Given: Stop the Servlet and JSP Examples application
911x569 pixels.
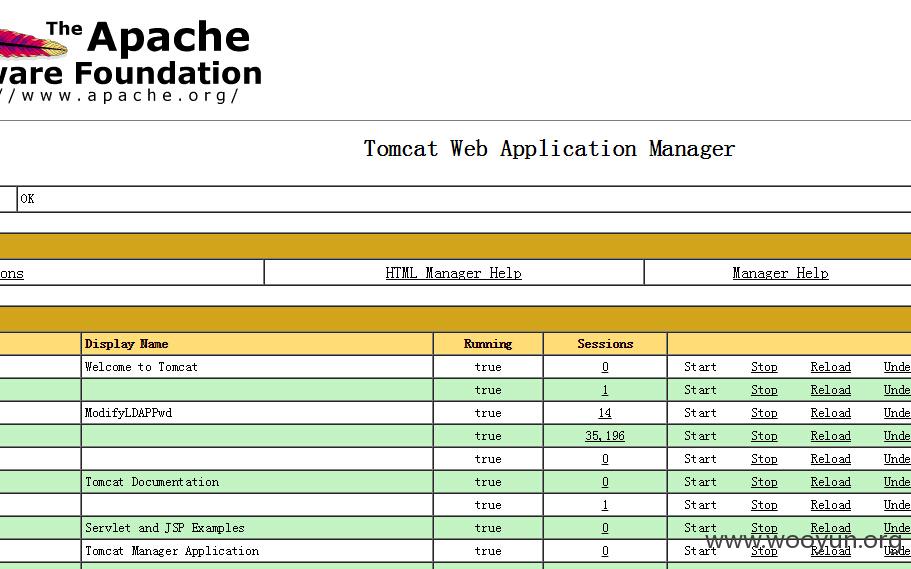Looking at the screenshot, I should pyautogui.click(x=764, y=528).
